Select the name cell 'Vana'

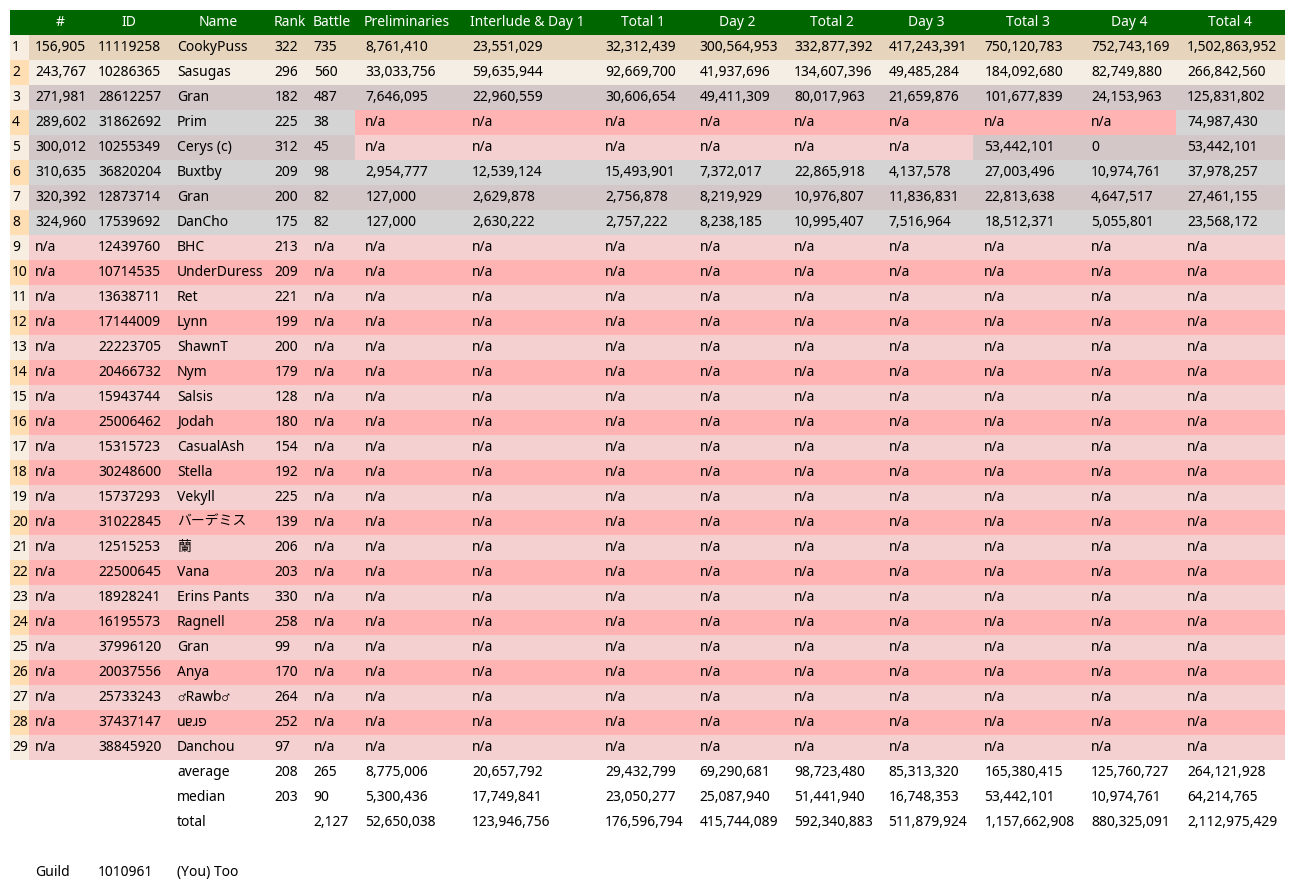tap(193, 571)
